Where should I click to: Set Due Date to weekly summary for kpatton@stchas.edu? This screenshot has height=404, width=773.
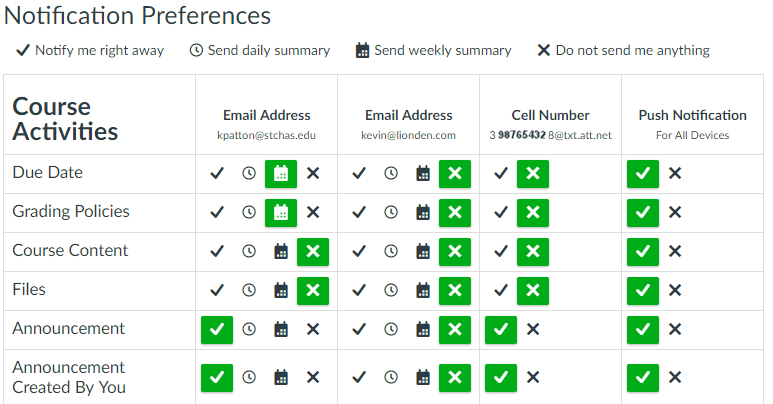[x=281, y=174]
